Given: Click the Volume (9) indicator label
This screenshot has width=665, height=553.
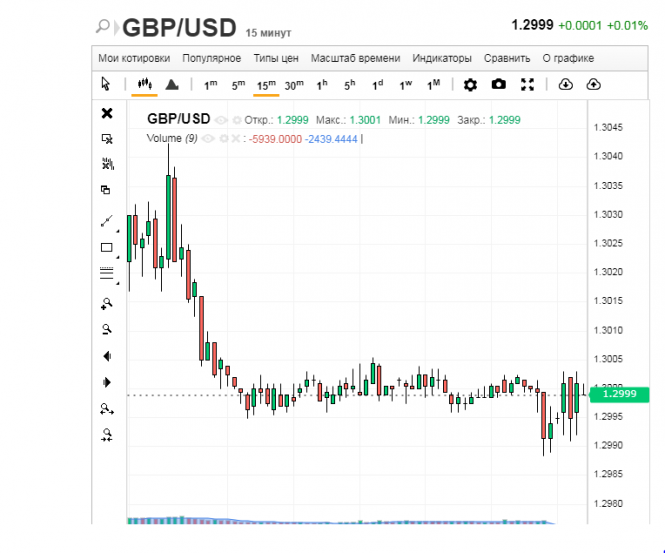Looking at the screenshot, I should tap(172, 138).
